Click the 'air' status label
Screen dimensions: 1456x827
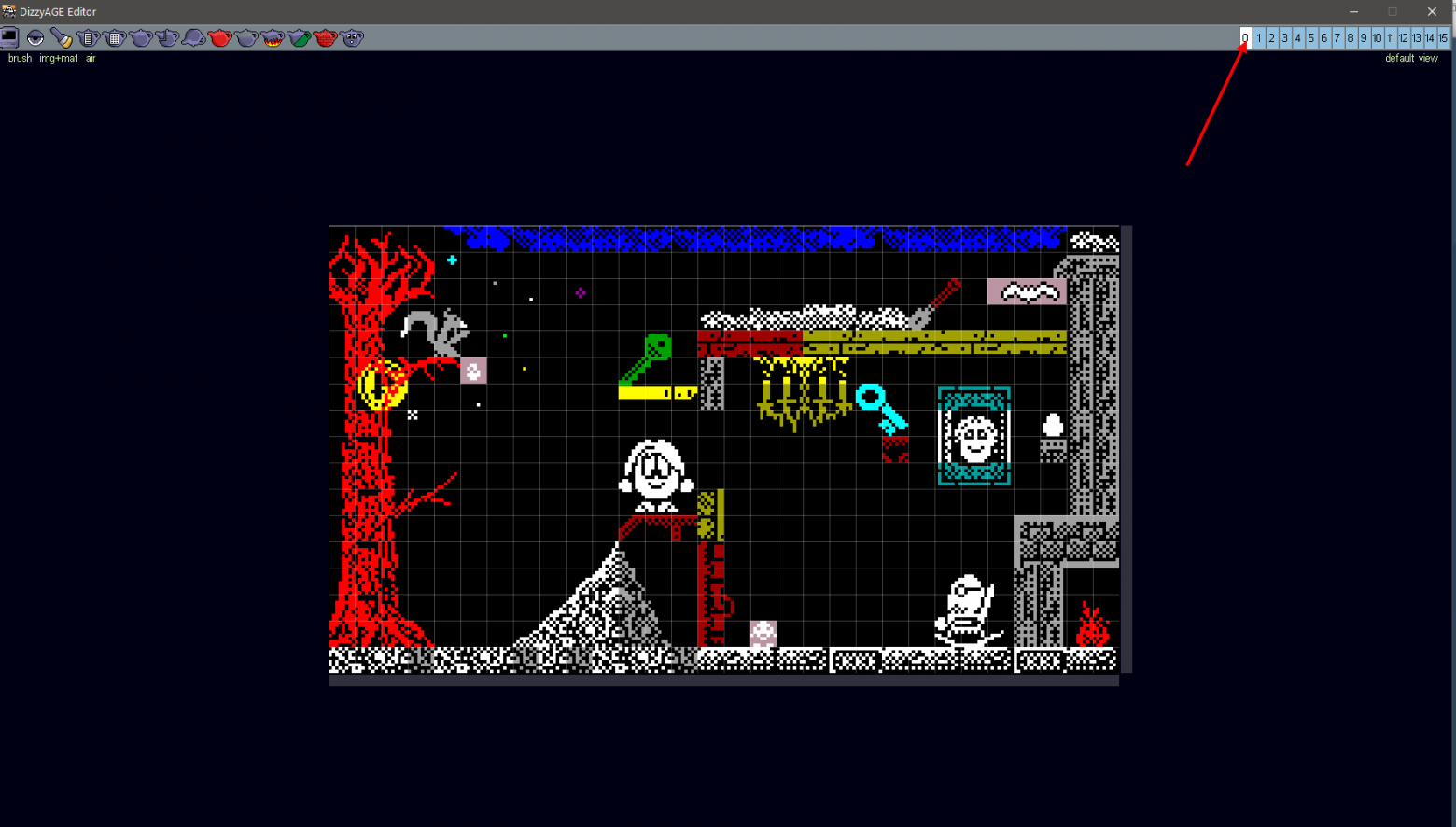tap(91, 58)
